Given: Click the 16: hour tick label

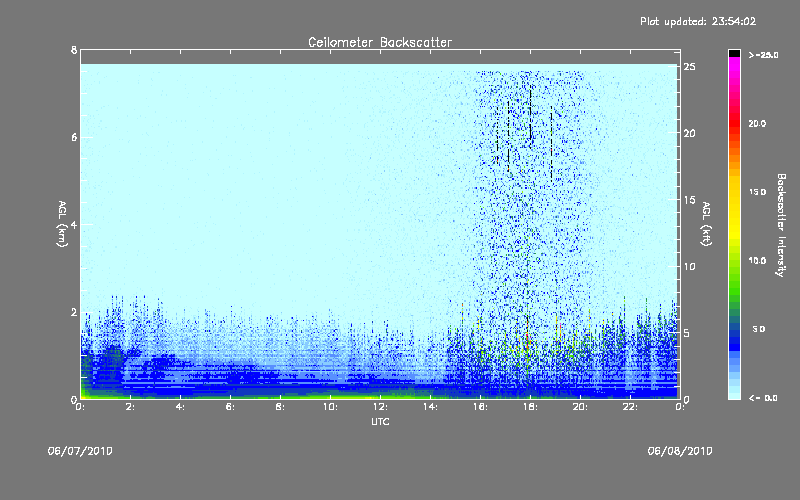Looking at the screenshot, I should tap(480, 407).
